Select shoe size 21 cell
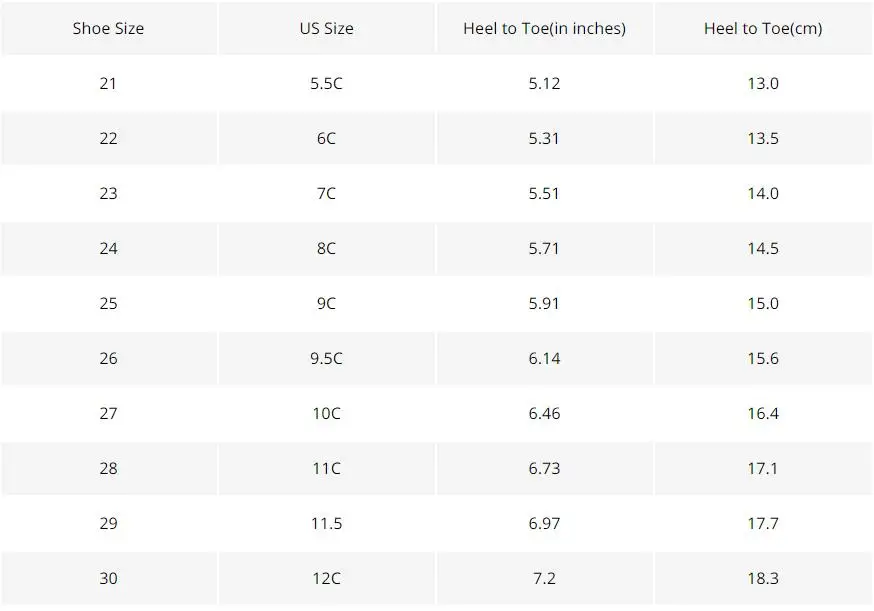Viewport: 874px width, 611px height. point(108,83)
